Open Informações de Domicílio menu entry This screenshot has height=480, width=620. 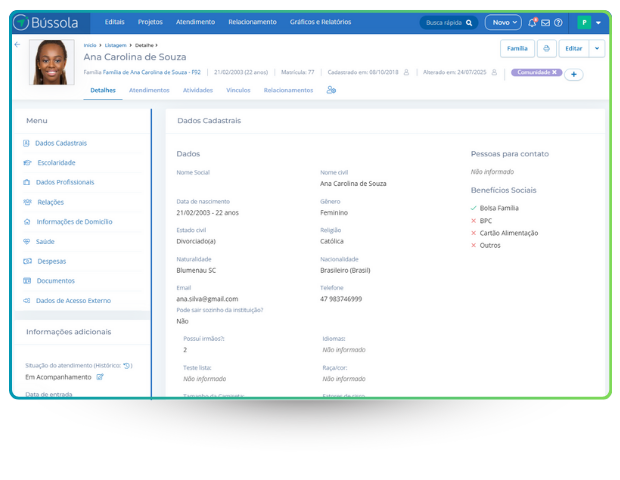74,222
